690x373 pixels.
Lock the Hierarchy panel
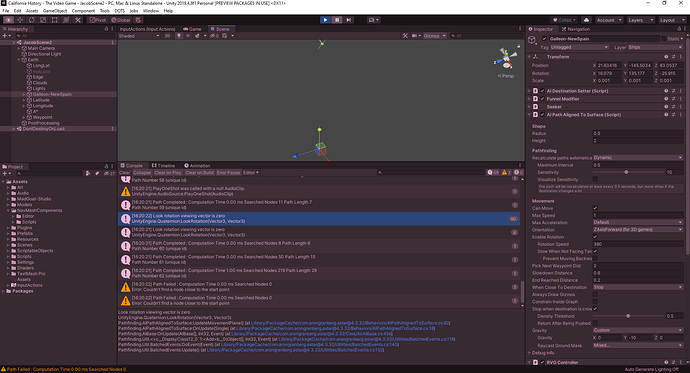(106, 29)
